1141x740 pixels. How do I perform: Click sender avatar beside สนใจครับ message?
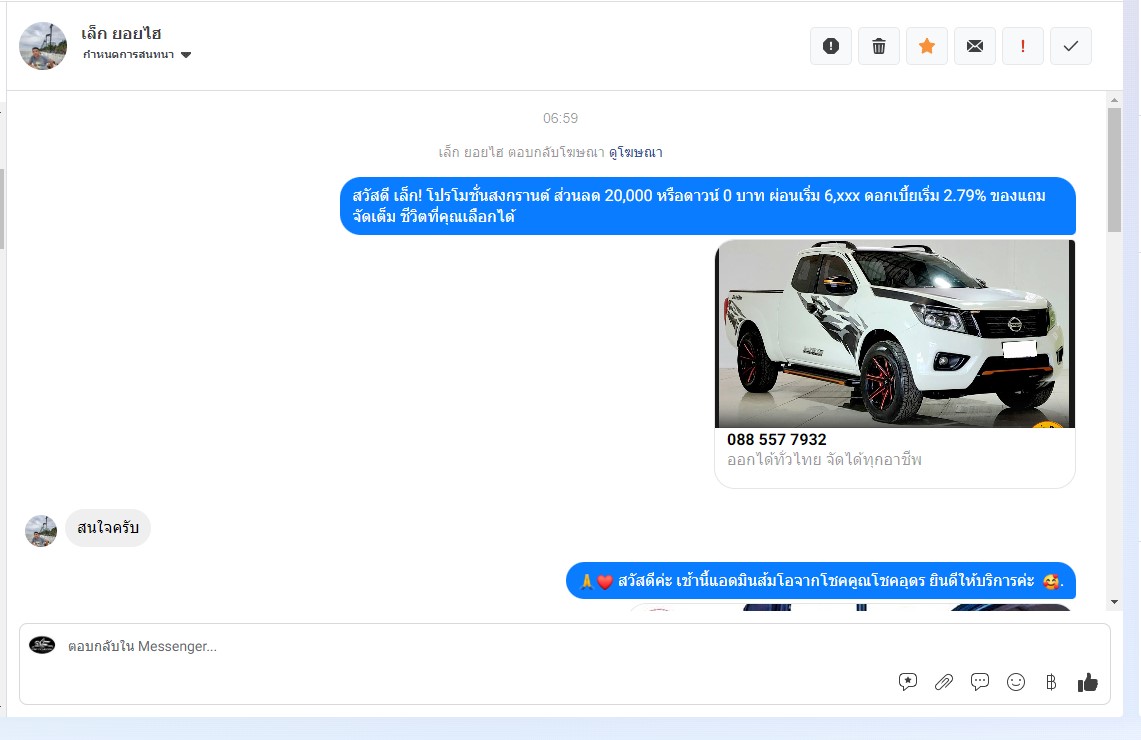[41, 531]
